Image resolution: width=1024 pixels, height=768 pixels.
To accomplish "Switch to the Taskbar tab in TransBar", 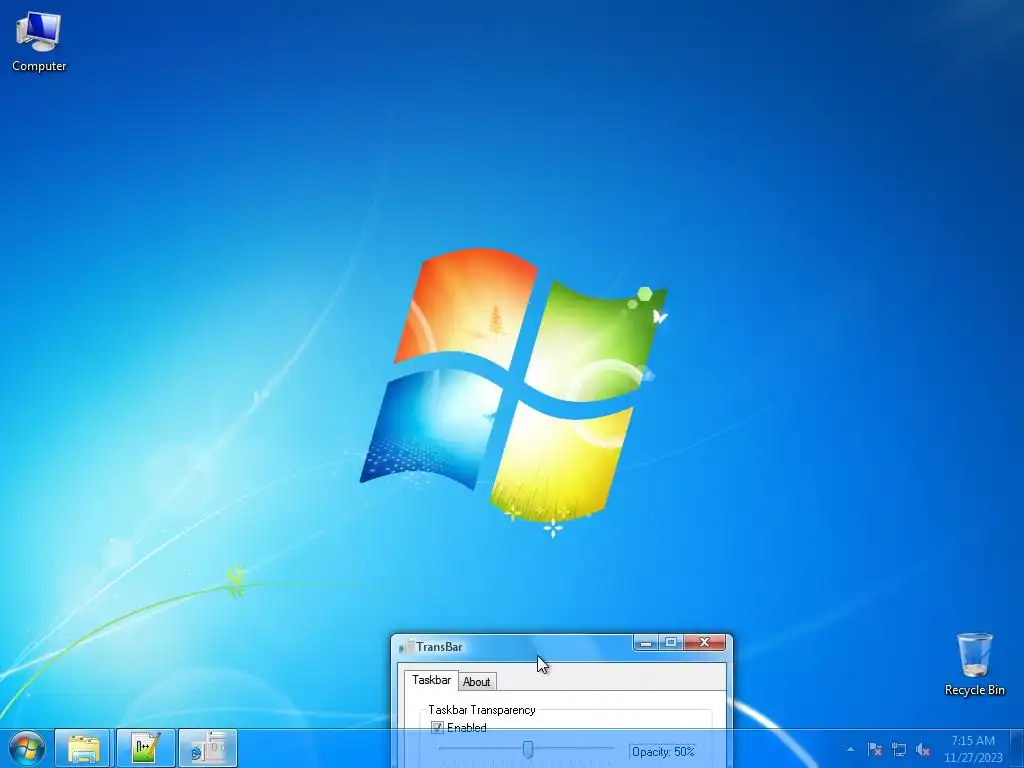I will 431,680.
